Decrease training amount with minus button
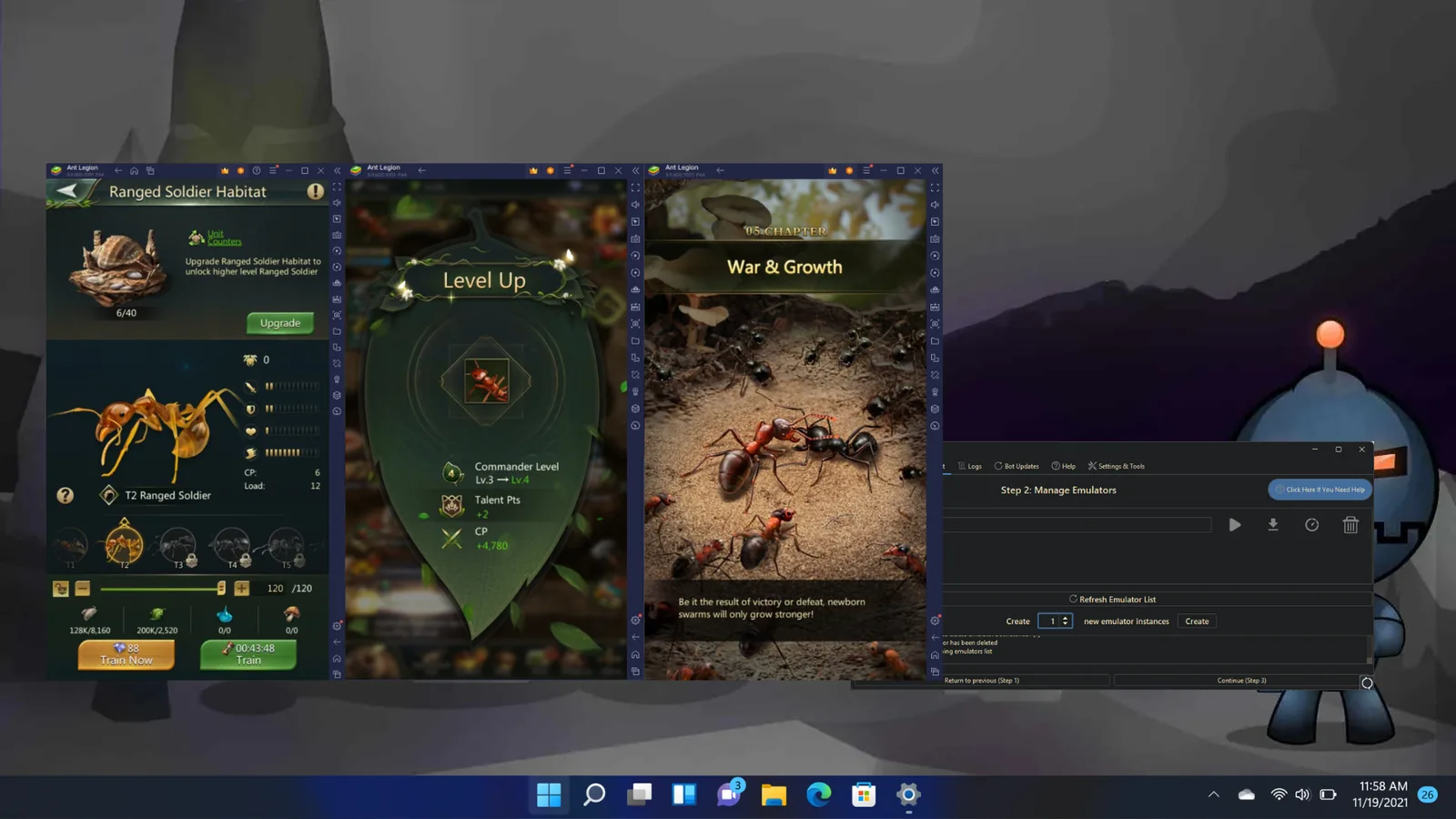Screen dimensions: 1456x819 tap(83, 589)
